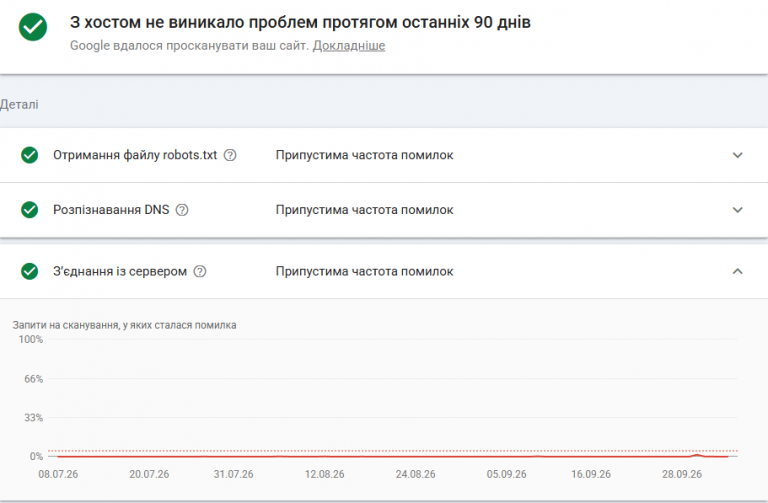Screen dimensions: 768x503
Task: Click the 28.09.26 date label
Action: pos(682,475)
